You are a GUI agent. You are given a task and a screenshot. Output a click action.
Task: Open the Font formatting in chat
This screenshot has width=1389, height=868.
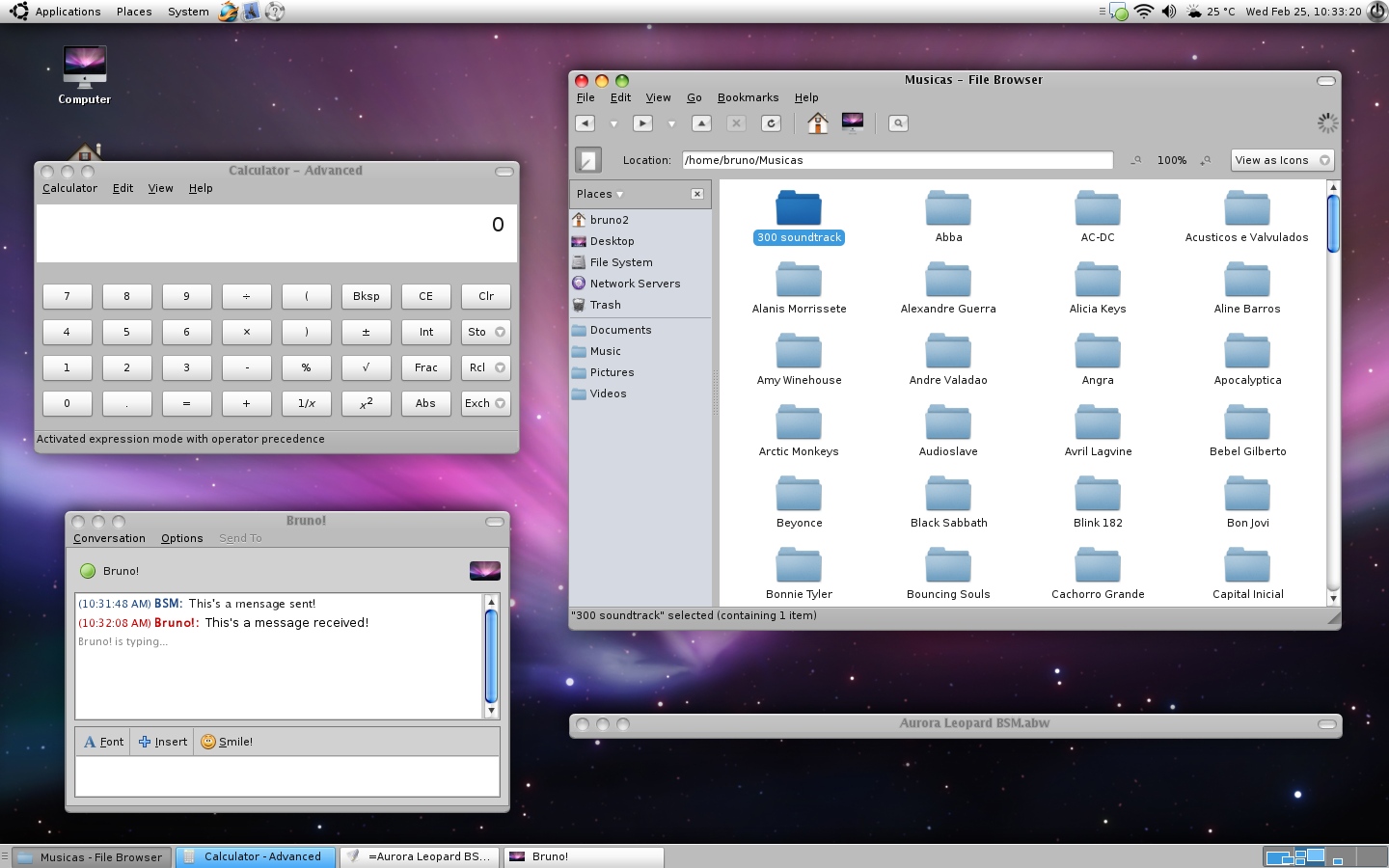click(103, 742)
